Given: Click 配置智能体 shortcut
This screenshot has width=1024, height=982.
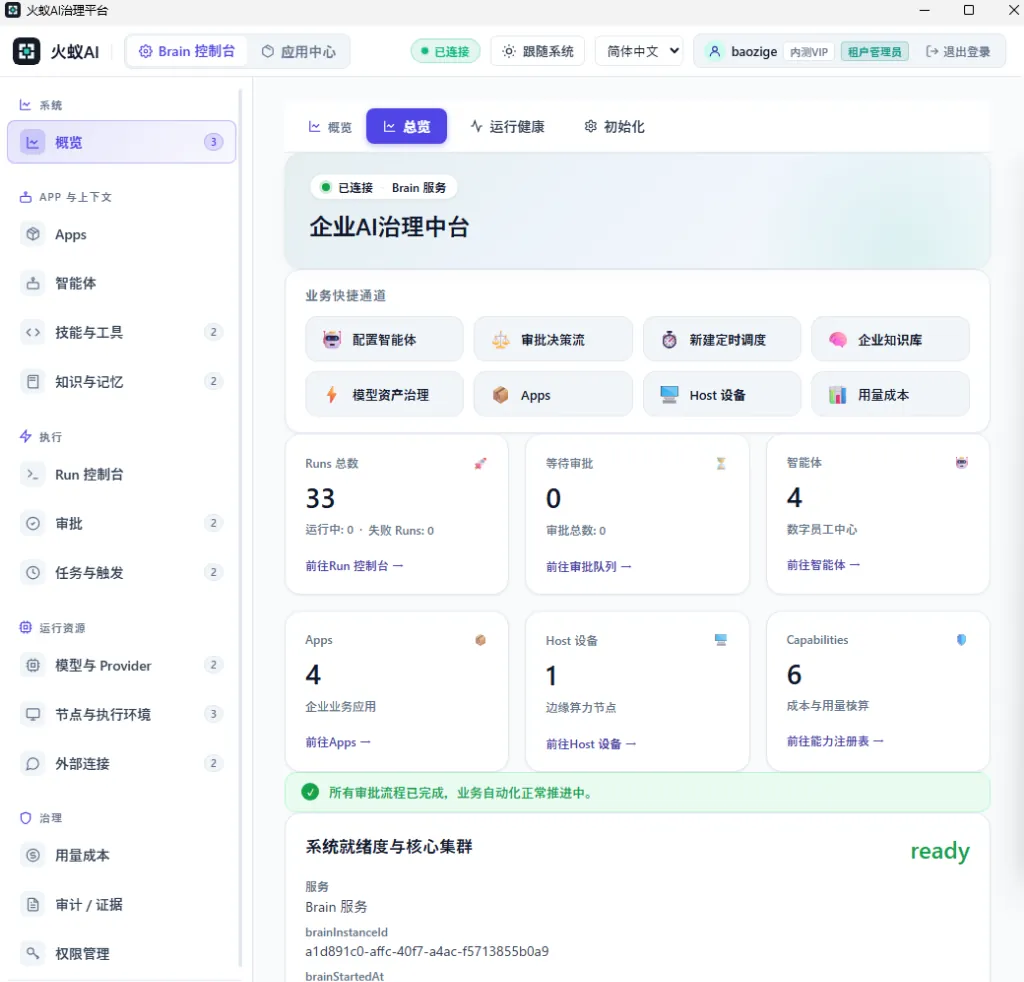Looking at the screenshot, I should point(384,340).
